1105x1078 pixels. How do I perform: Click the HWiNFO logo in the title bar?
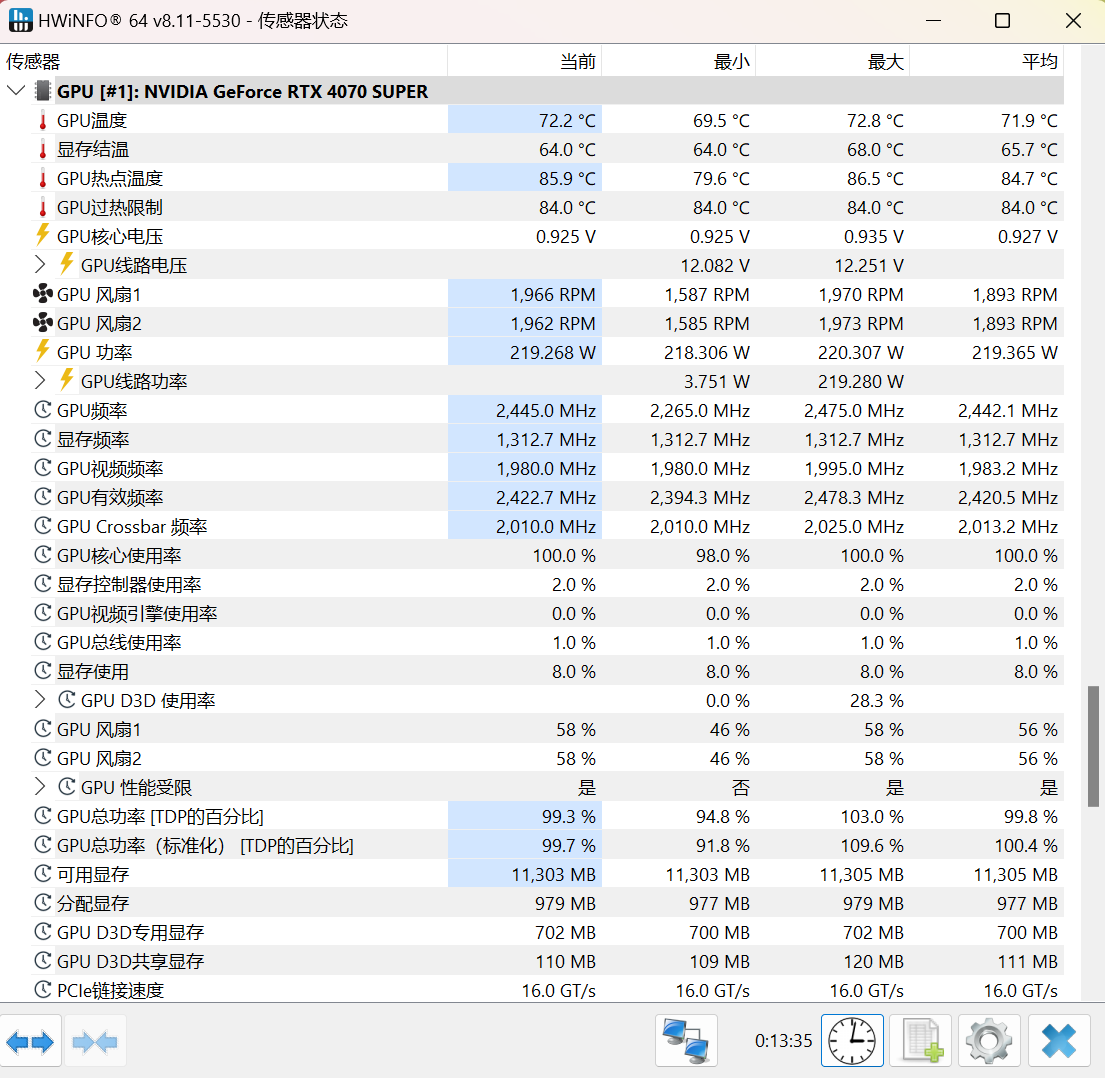(20, 19)
